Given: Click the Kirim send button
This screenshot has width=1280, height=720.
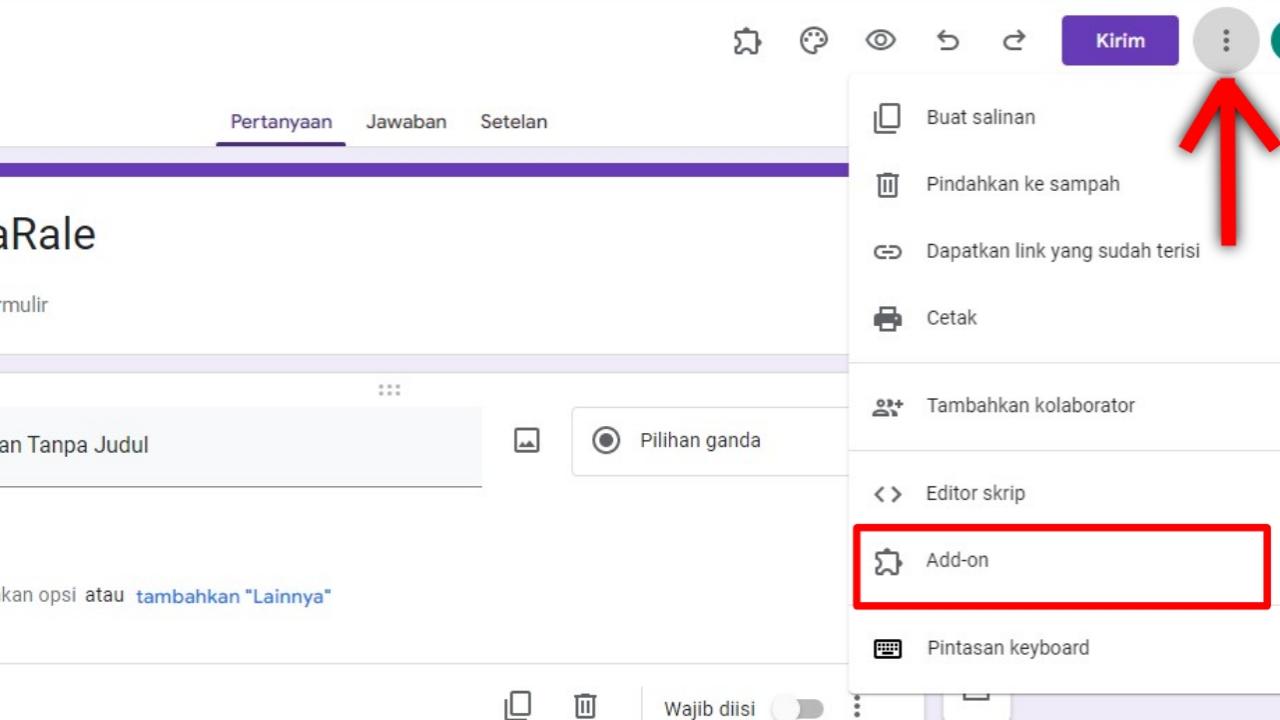Looking at the screenshot, I should [1120, 41].
